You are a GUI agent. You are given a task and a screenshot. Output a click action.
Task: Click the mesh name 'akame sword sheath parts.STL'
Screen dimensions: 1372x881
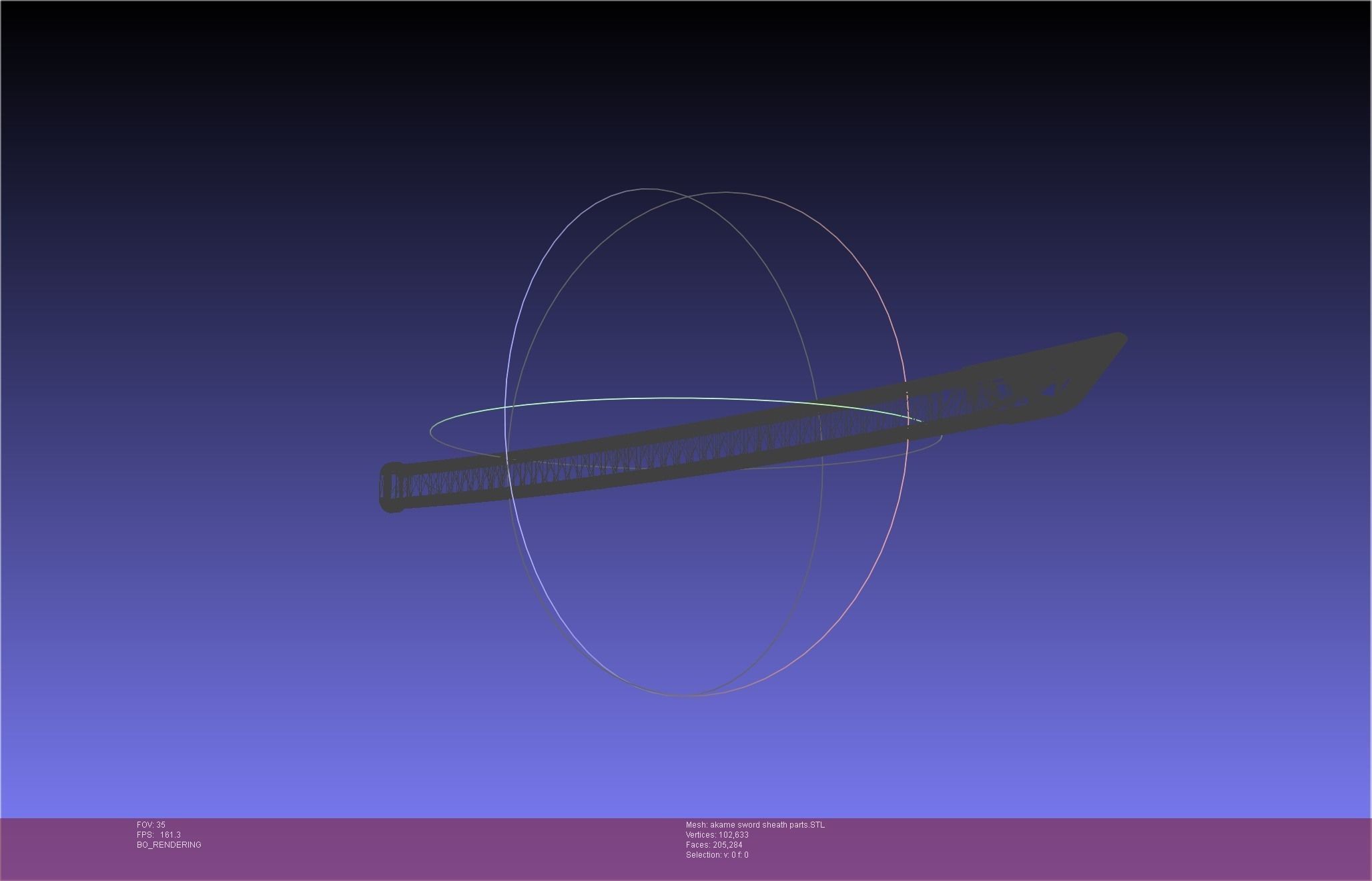767,825
